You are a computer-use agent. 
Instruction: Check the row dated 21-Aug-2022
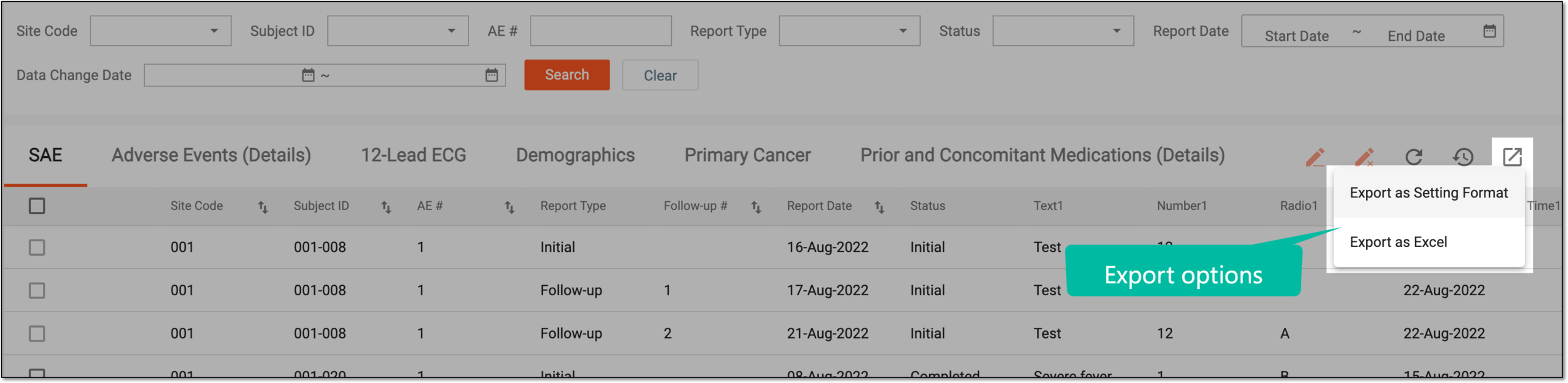click(37, 333)
